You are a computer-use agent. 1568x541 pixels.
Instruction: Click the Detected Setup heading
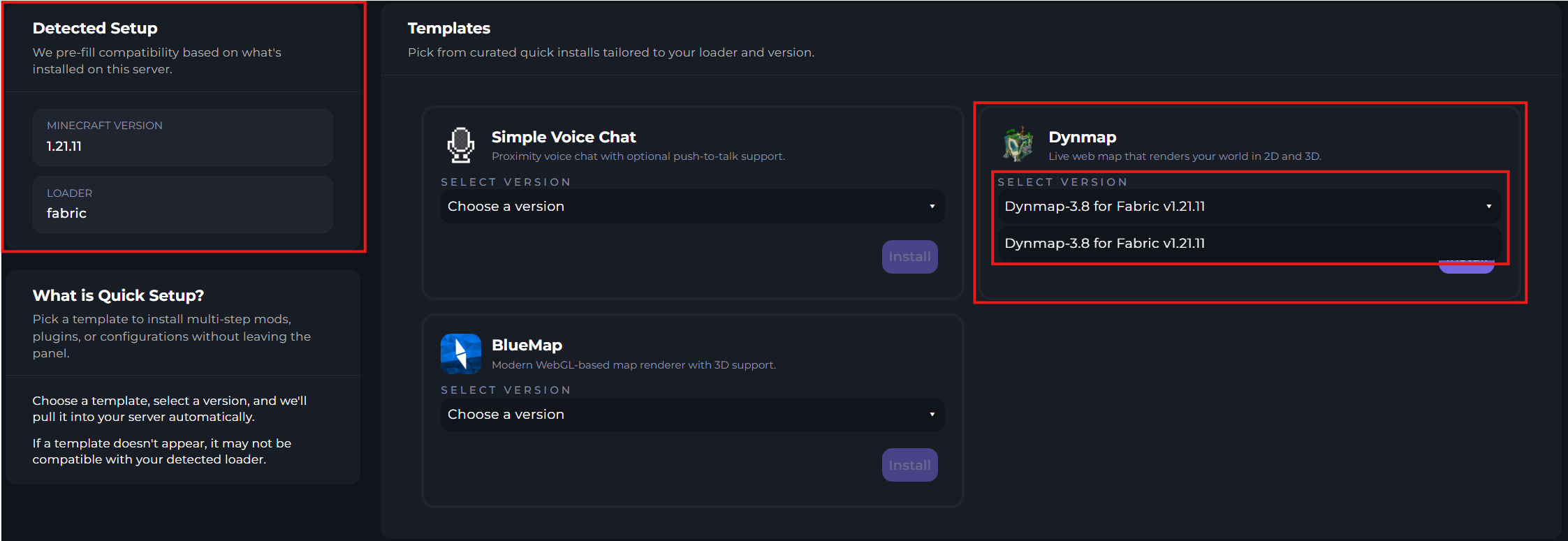coord(95,29)
